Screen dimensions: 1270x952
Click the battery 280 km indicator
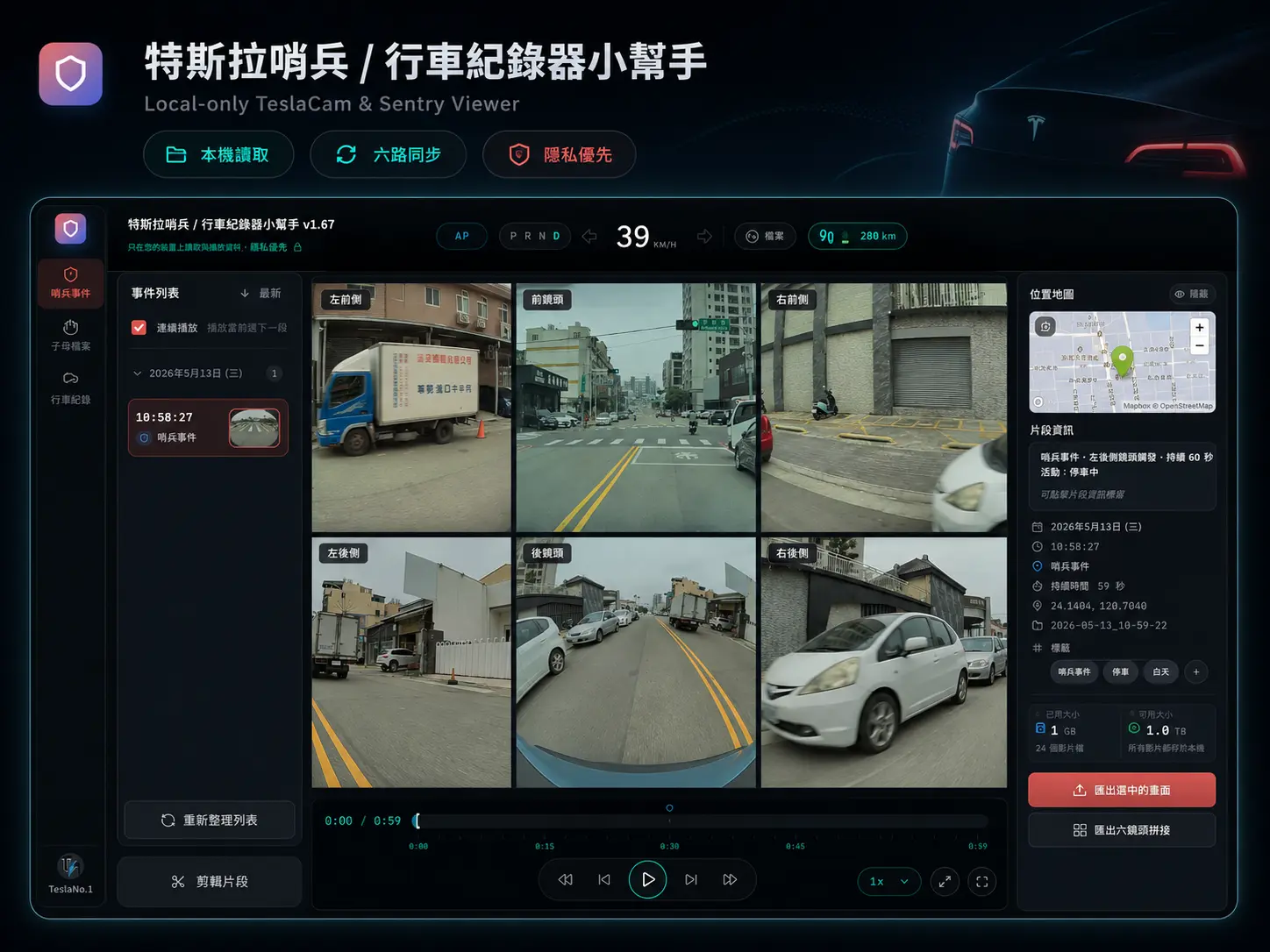[858, 236]
